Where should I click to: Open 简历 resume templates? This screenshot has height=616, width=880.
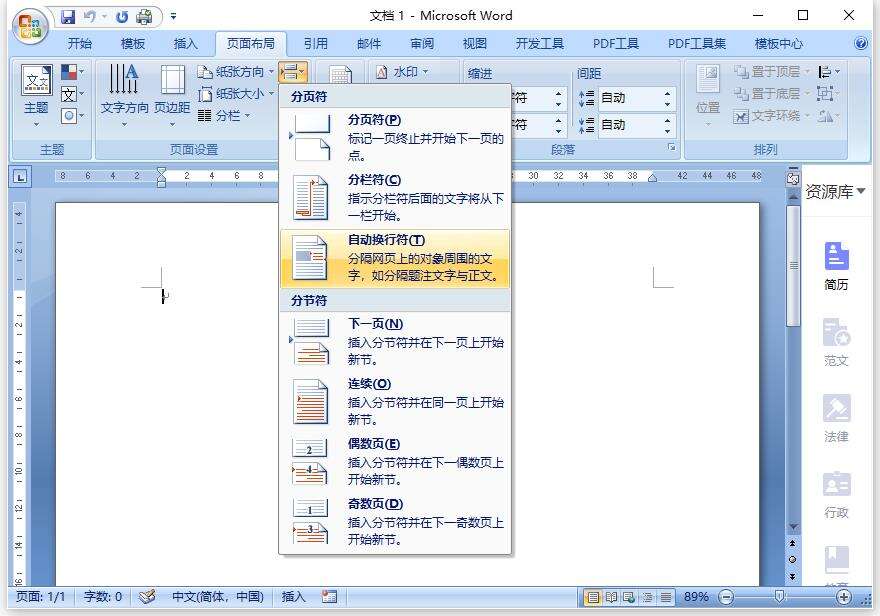(836, 266)
